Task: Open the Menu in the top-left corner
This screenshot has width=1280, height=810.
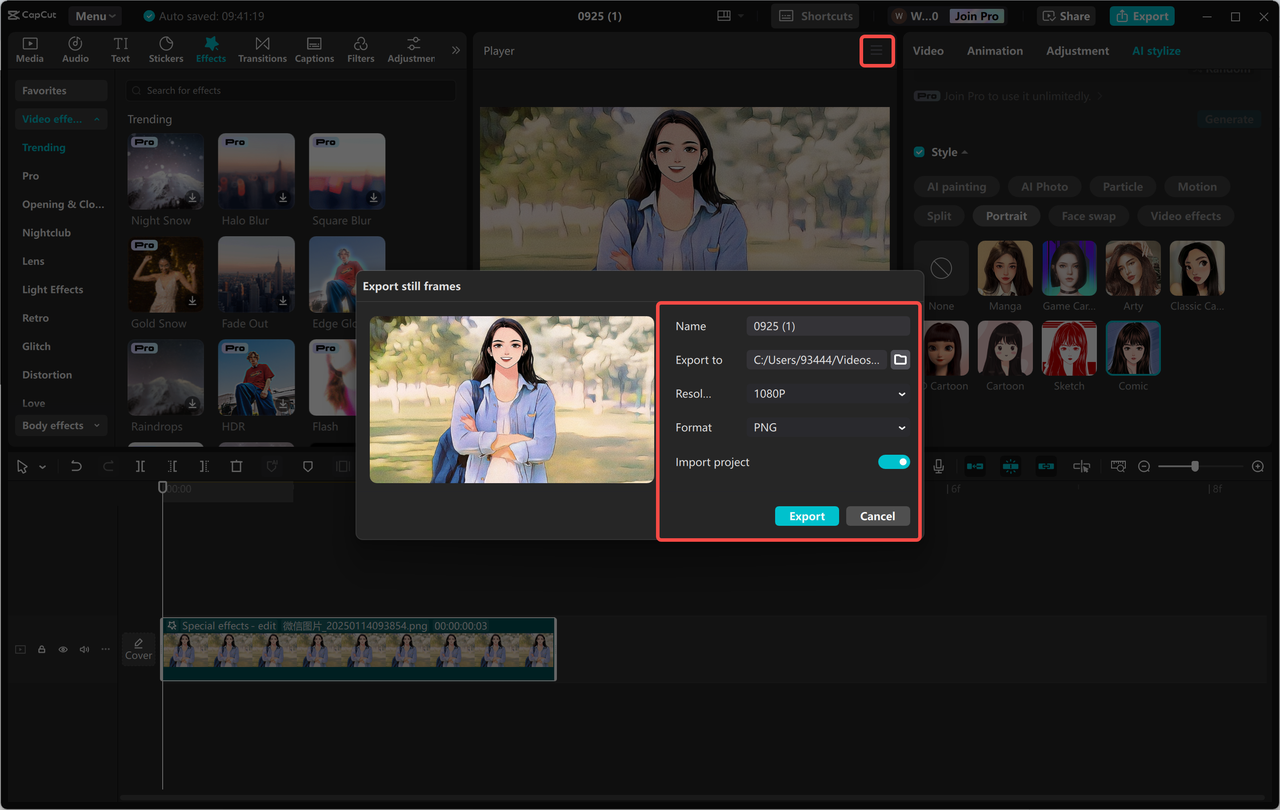Action: click(93, 15)
